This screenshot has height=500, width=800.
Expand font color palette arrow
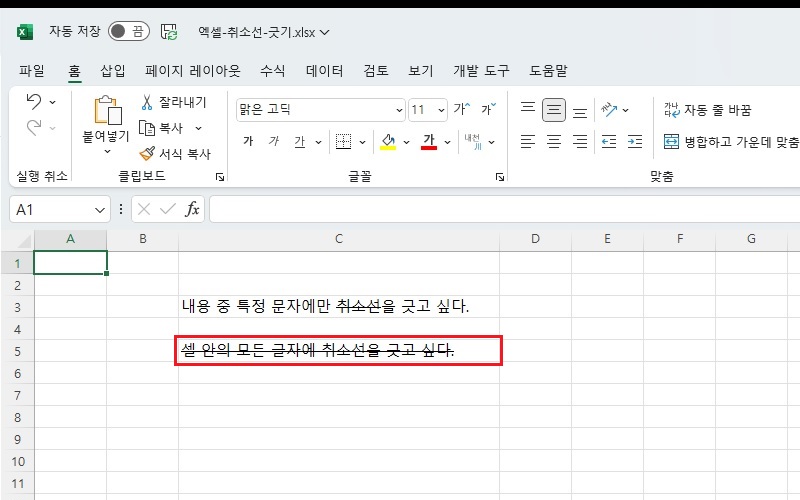(x=447, y=142)
